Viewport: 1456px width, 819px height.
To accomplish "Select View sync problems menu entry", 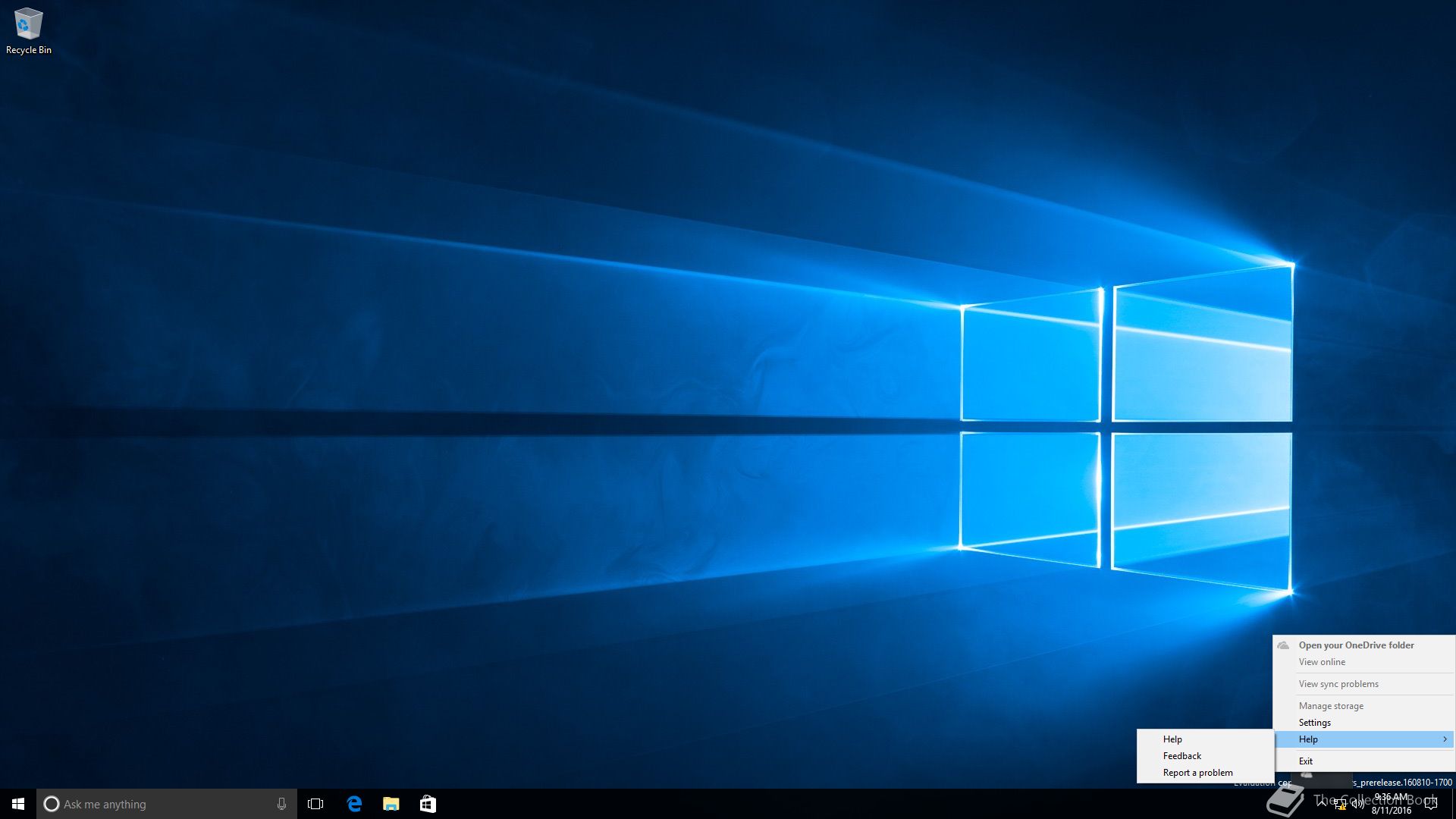I will [x=1363, y=684].
